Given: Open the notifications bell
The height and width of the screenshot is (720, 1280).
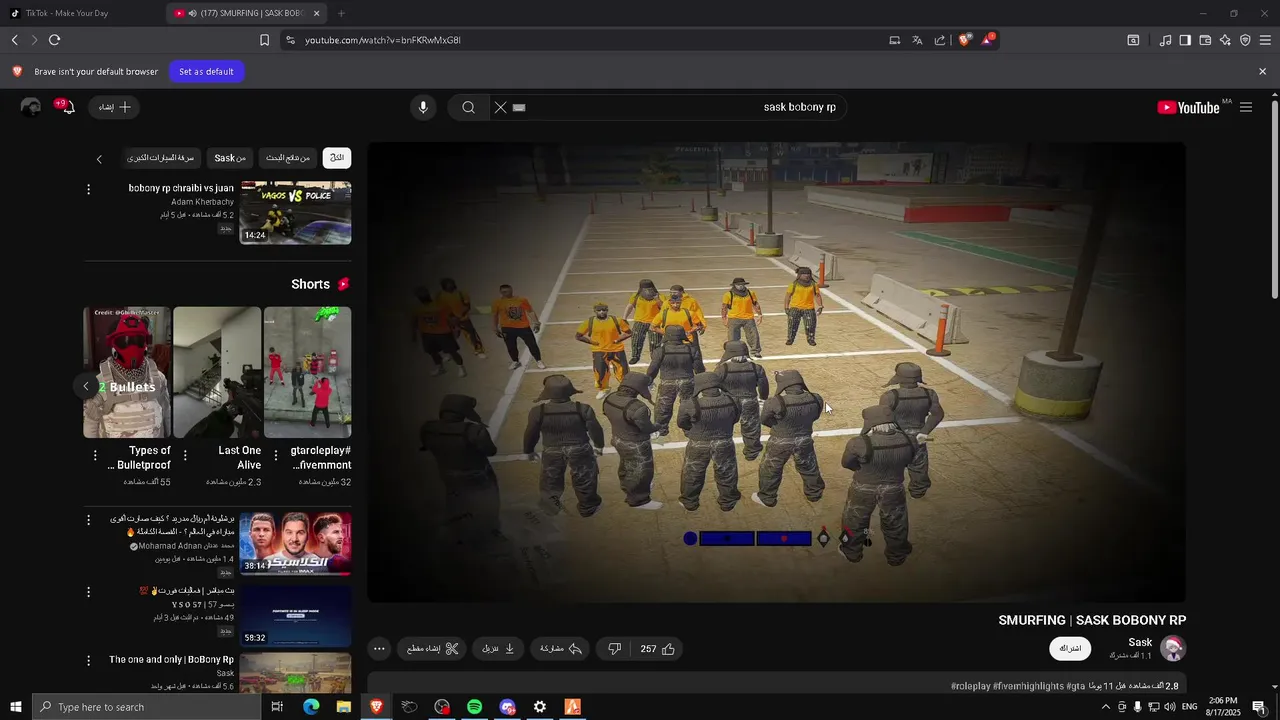Looking at the screenshot, I should pos(67,107).
